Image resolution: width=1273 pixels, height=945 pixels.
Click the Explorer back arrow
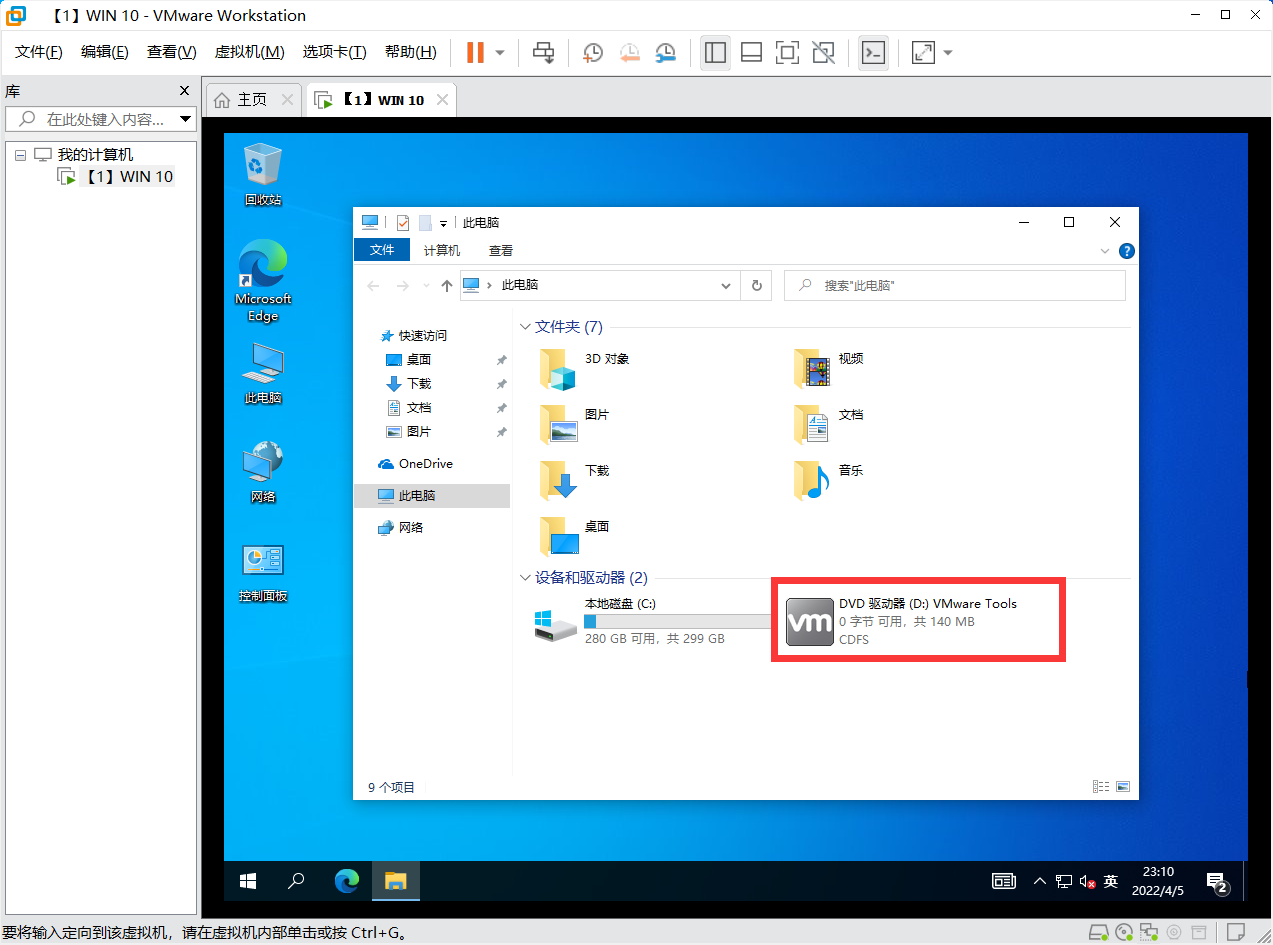(x=373, y=286)
